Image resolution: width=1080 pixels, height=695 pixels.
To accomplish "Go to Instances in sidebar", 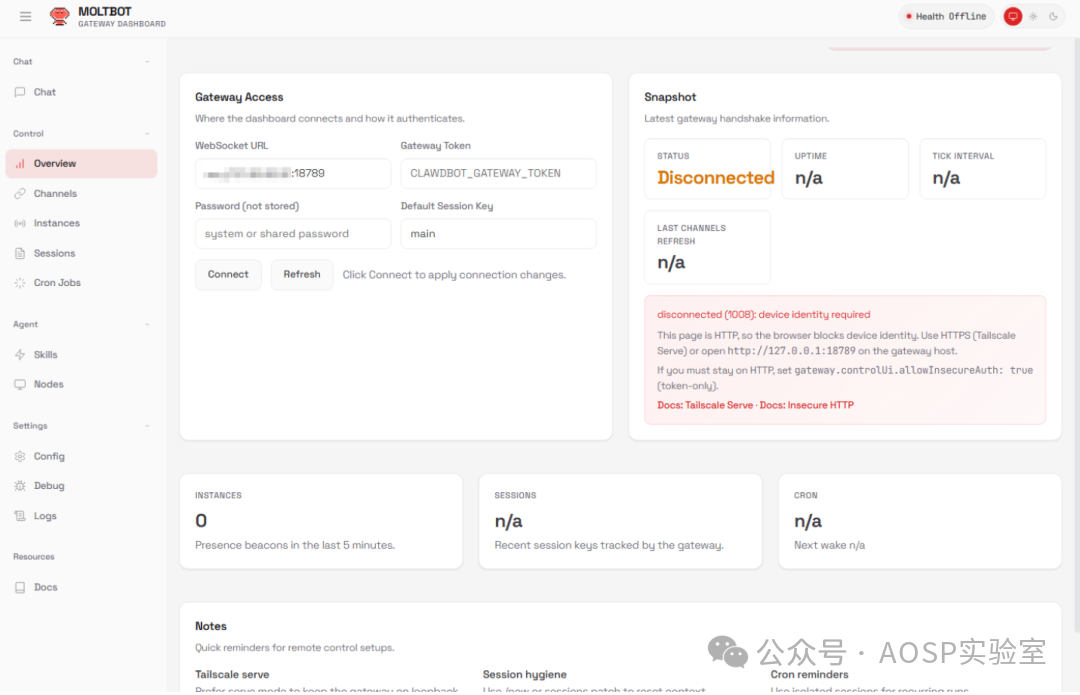I will click(x=56, y=223).
